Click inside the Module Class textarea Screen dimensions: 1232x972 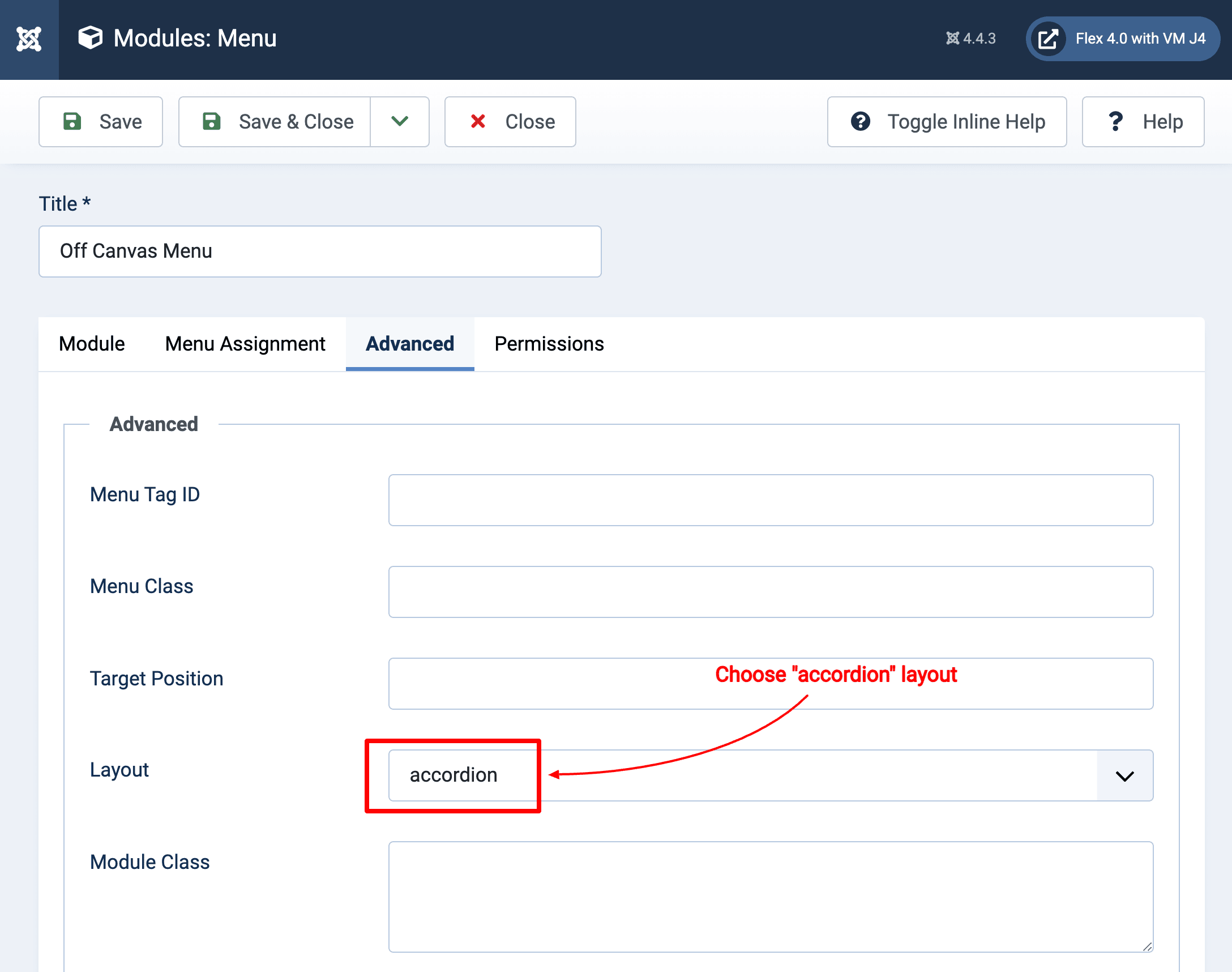tap(770, 896)
